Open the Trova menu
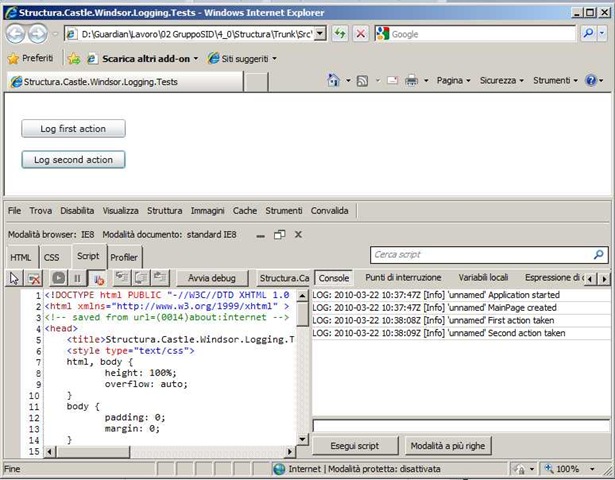 coord(40,211)
